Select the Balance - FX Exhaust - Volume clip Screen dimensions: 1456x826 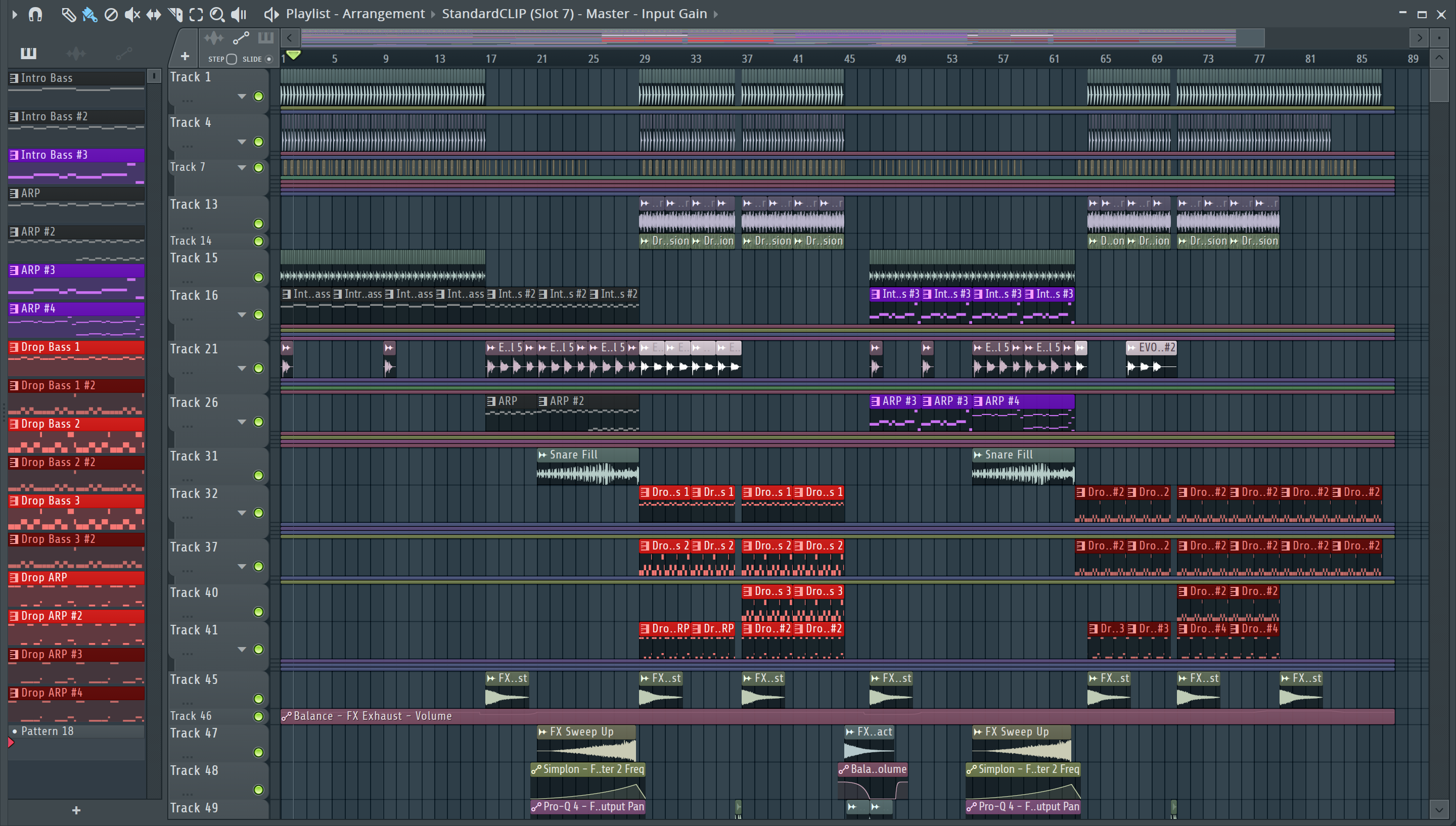pyautogui.click(x=837, y=716)
